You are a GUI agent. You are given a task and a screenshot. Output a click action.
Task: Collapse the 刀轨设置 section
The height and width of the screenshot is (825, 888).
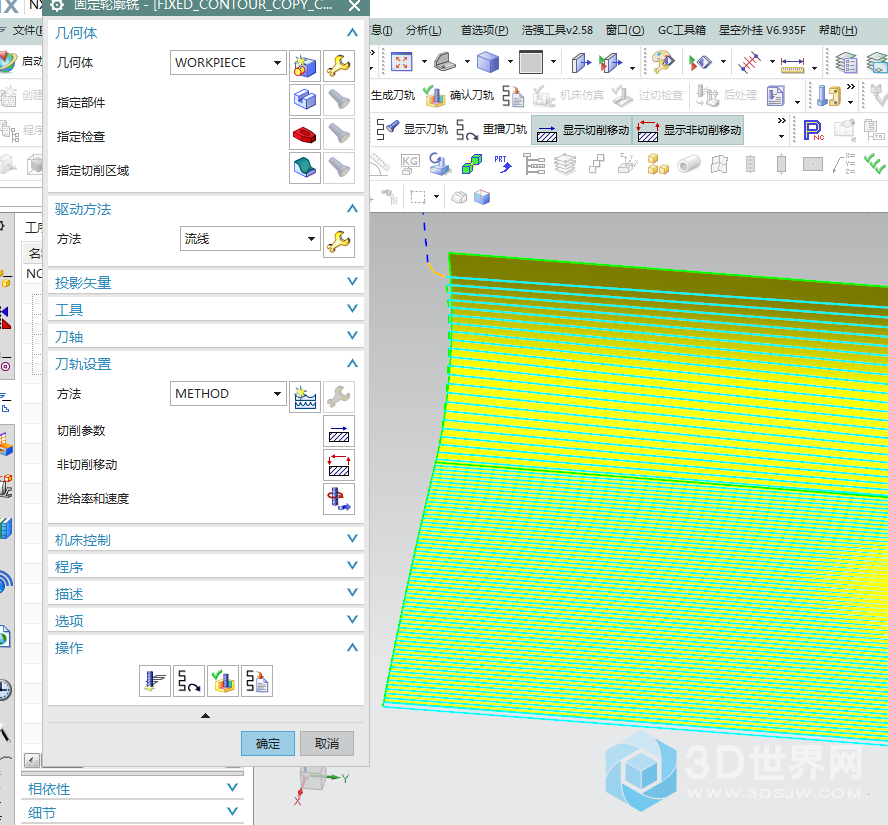point(352,363)
